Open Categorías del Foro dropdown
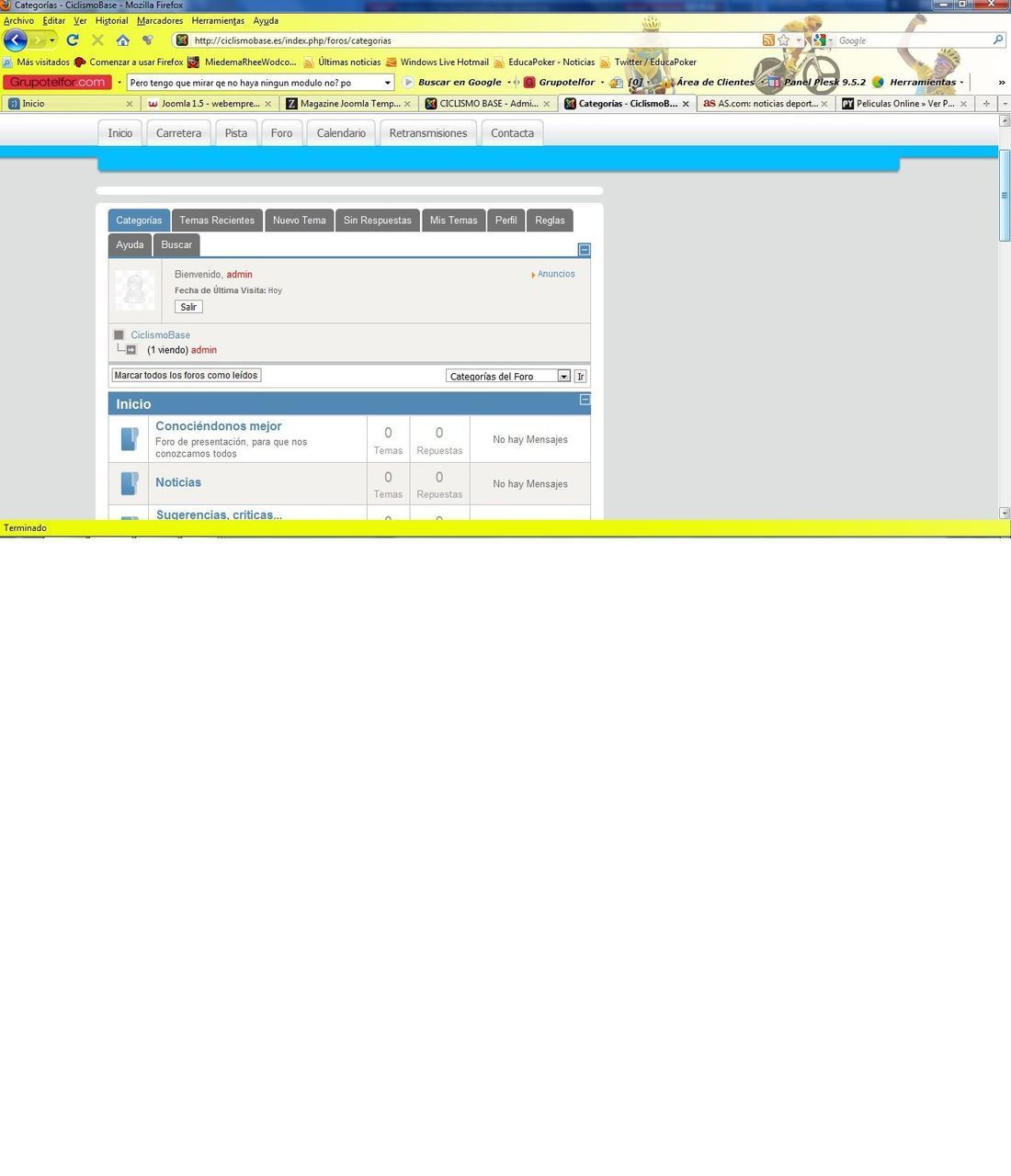The image size is (1011, 1176). [x=508, y=376]
